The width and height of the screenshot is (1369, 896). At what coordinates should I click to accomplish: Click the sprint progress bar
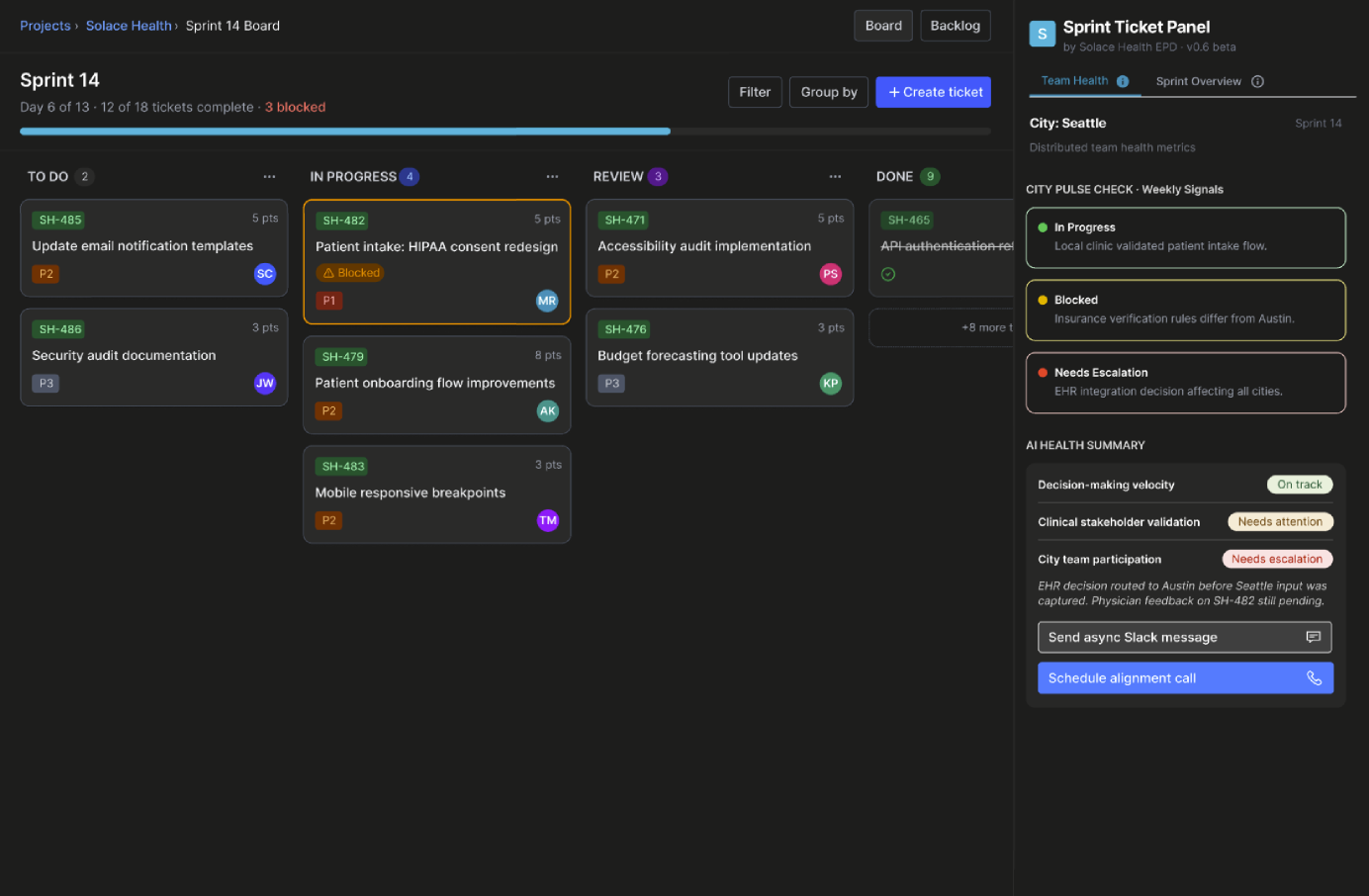point(505,131)
